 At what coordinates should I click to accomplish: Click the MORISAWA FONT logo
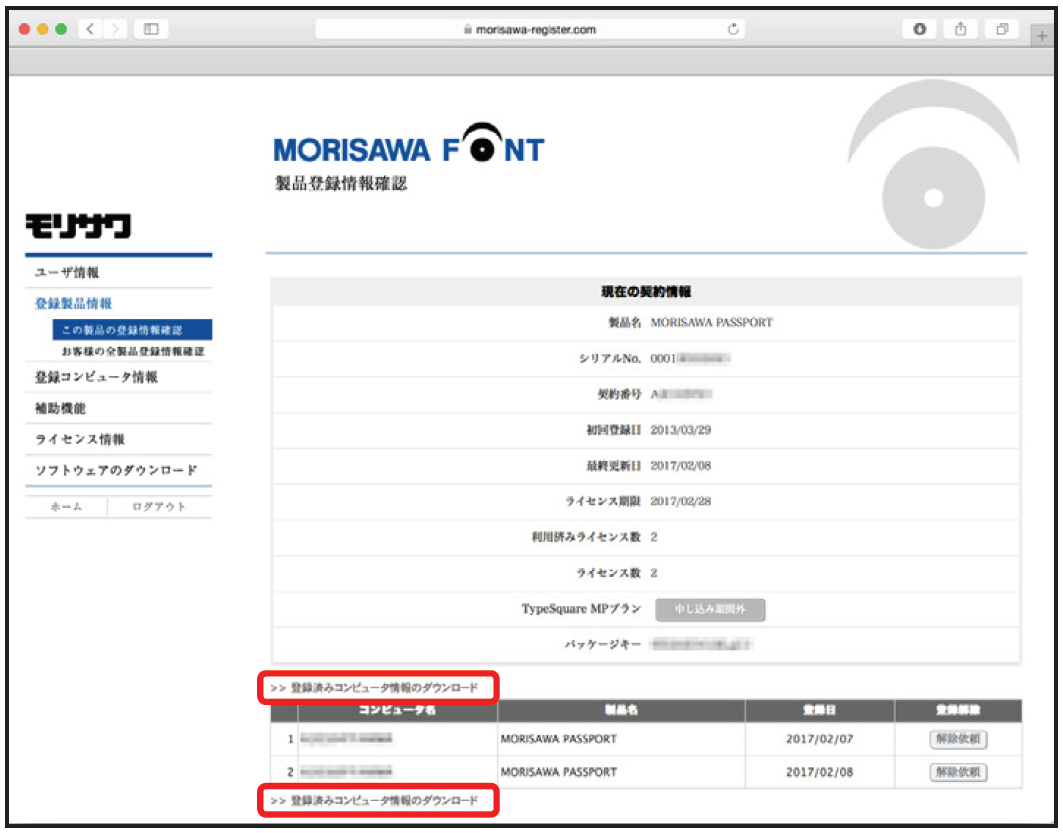pyautogui.click(x=409, y=144)
